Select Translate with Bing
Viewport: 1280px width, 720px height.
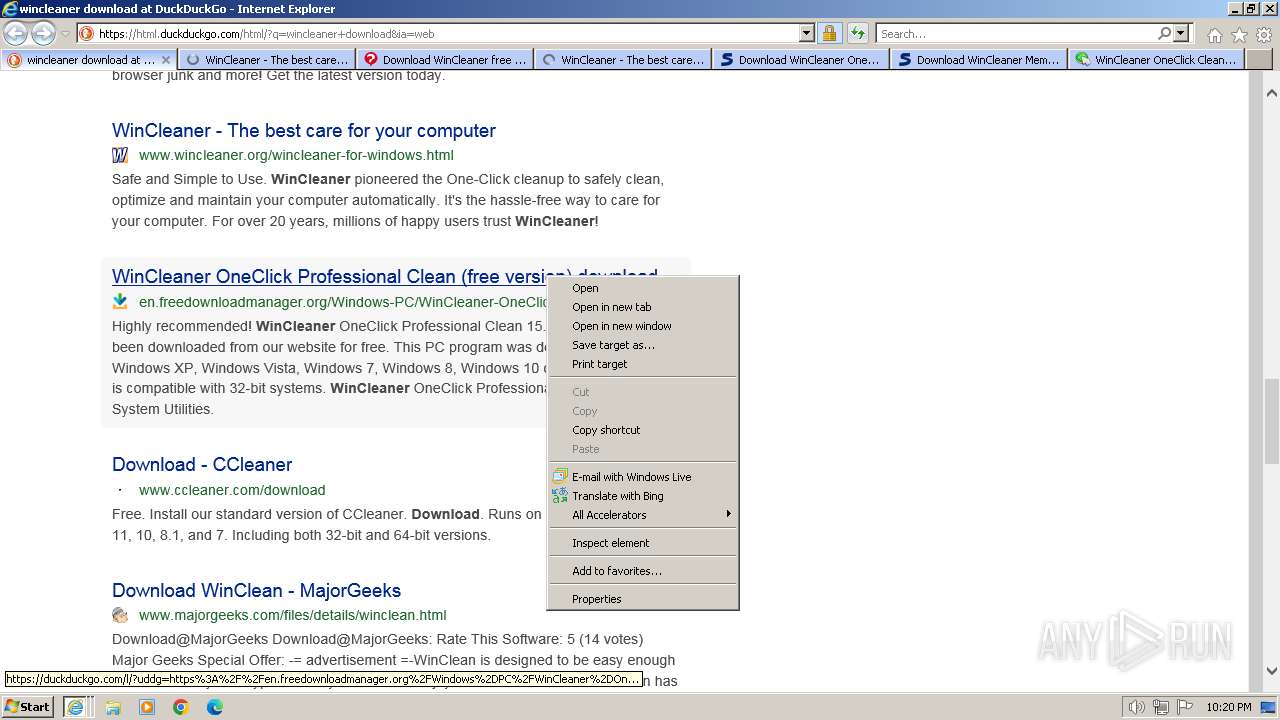pyautogui.click(x=642, y=496)
